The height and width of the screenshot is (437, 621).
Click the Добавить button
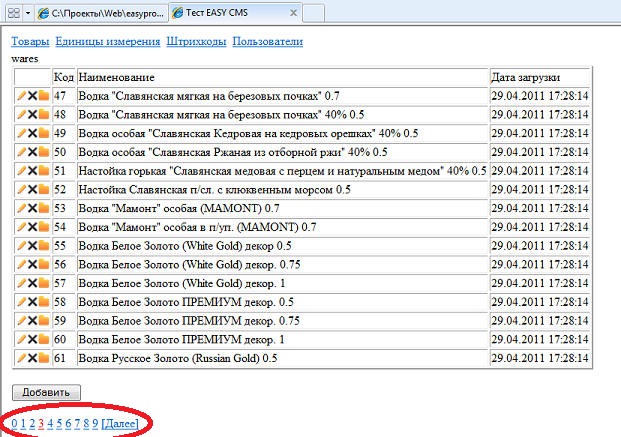pyautogui.click(x=46, y=392)
